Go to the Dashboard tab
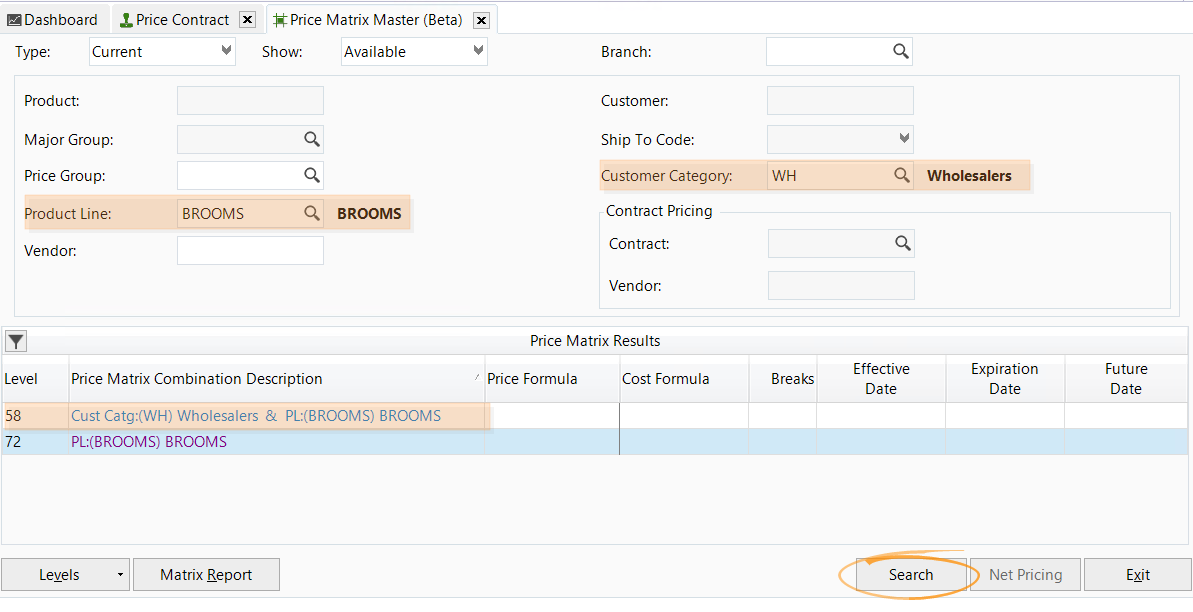This screenshot has width=1193, height=612. point(55,18)
